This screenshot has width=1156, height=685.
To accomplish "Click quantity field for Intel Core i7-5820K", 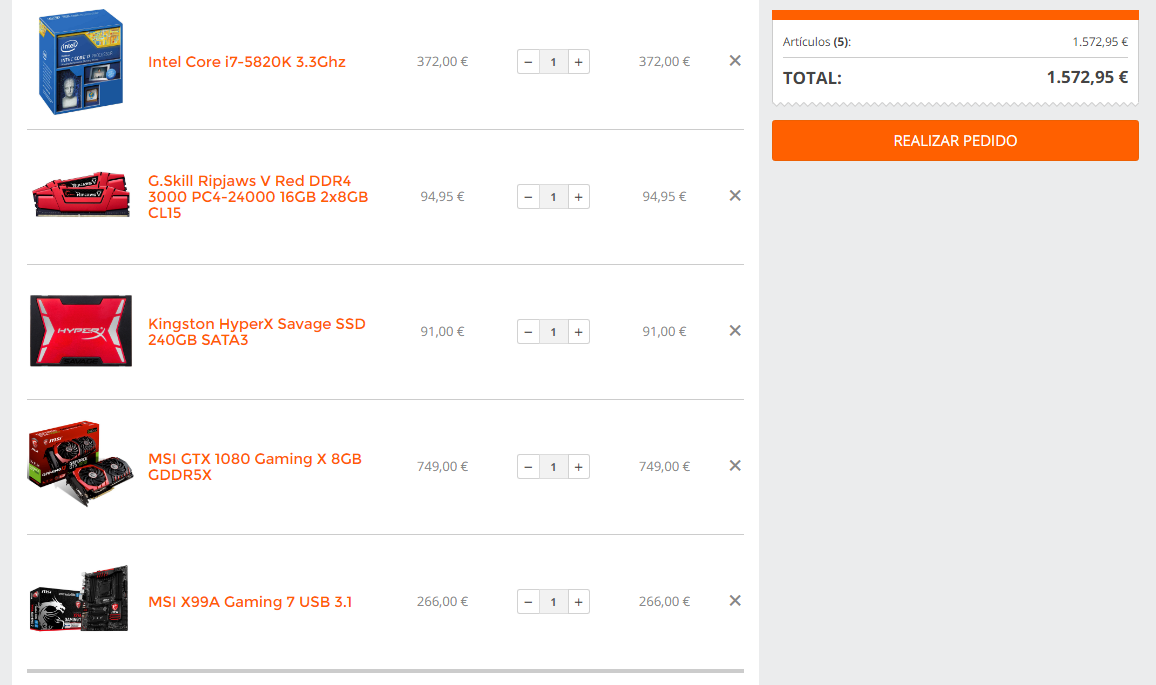I will coord(554,62).
